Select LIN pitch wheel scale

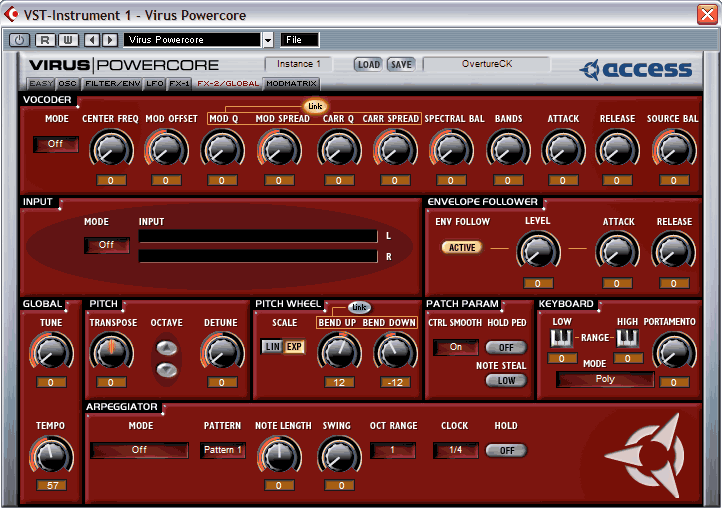[273, 347]
